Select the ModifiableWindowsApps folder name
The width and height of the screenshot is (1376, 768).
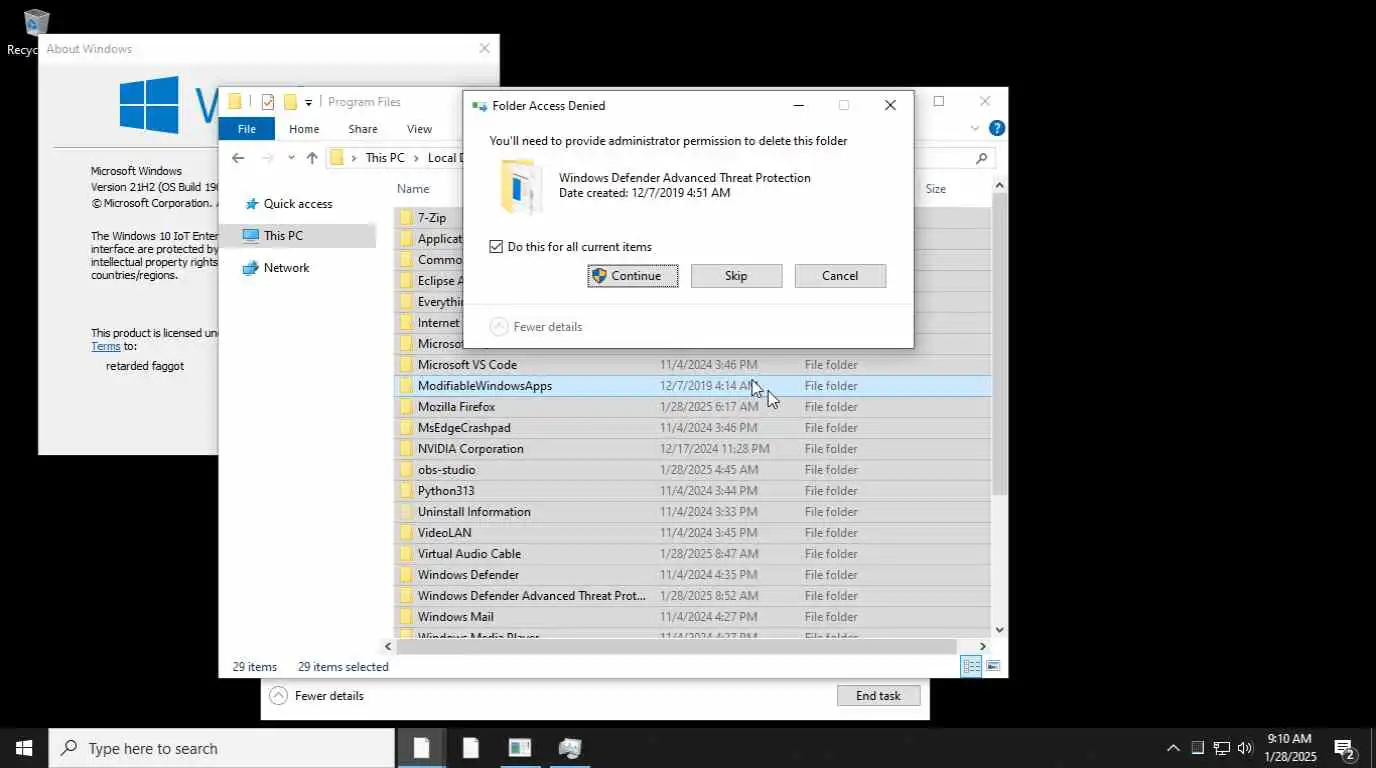coord(485,386)
